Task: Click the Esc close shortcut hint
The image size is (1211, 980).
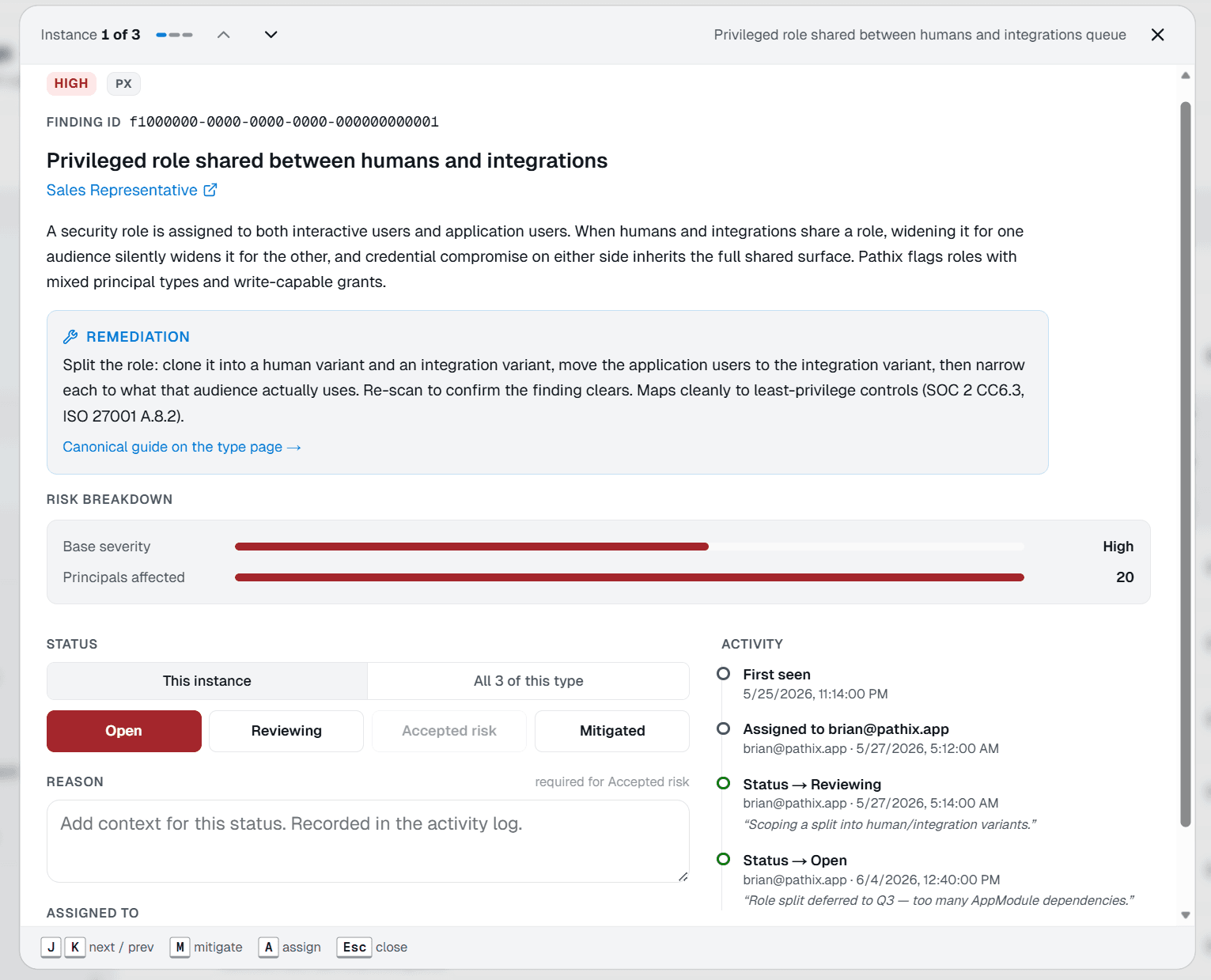Action: 354,947
